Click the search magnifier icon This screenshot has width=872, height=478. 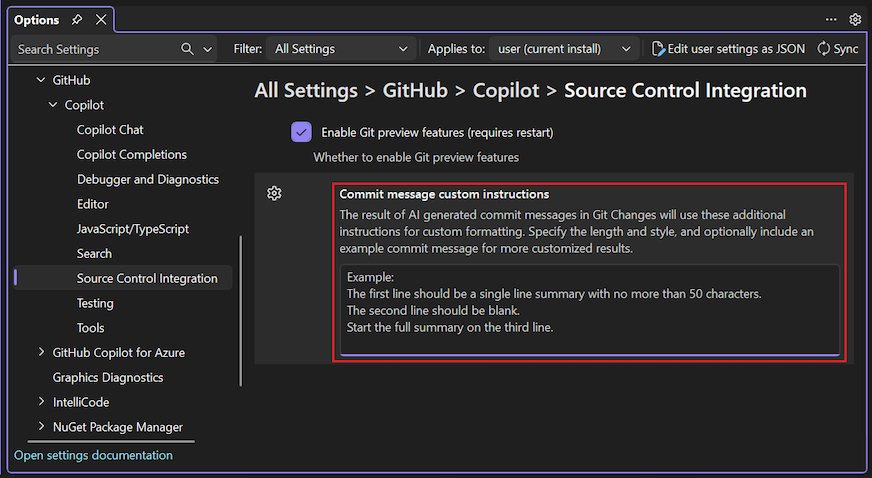(187, 48)
